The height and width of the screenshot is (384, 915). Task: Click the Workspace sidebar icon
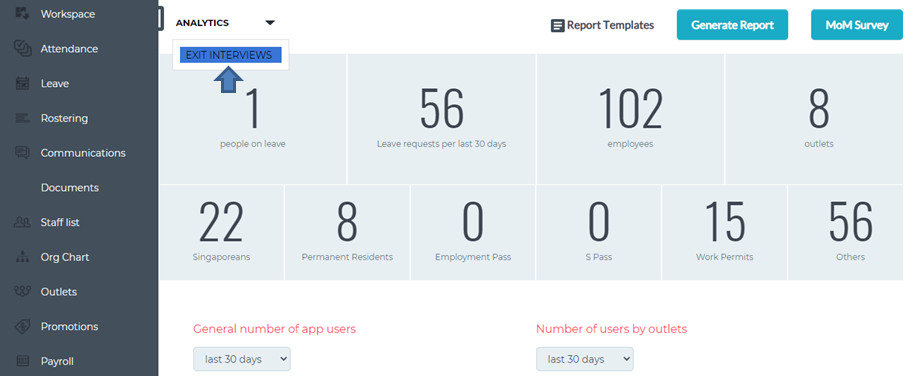[x=22, y=13]
